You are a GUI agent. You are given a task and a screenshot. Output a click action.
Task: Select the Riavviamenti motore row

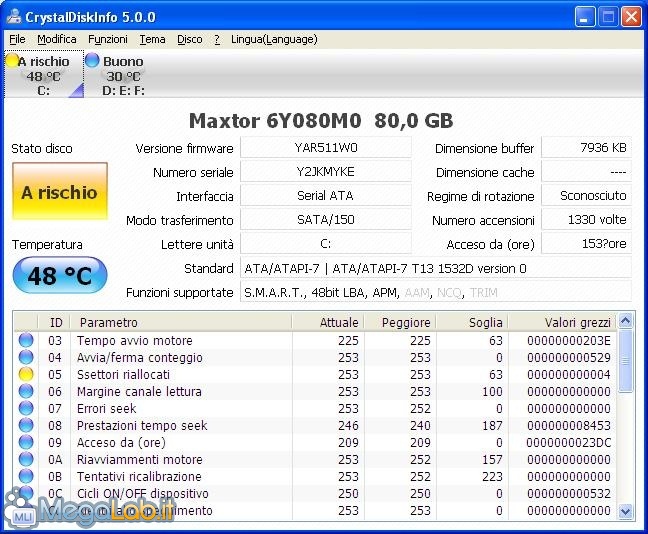point(315,459)
